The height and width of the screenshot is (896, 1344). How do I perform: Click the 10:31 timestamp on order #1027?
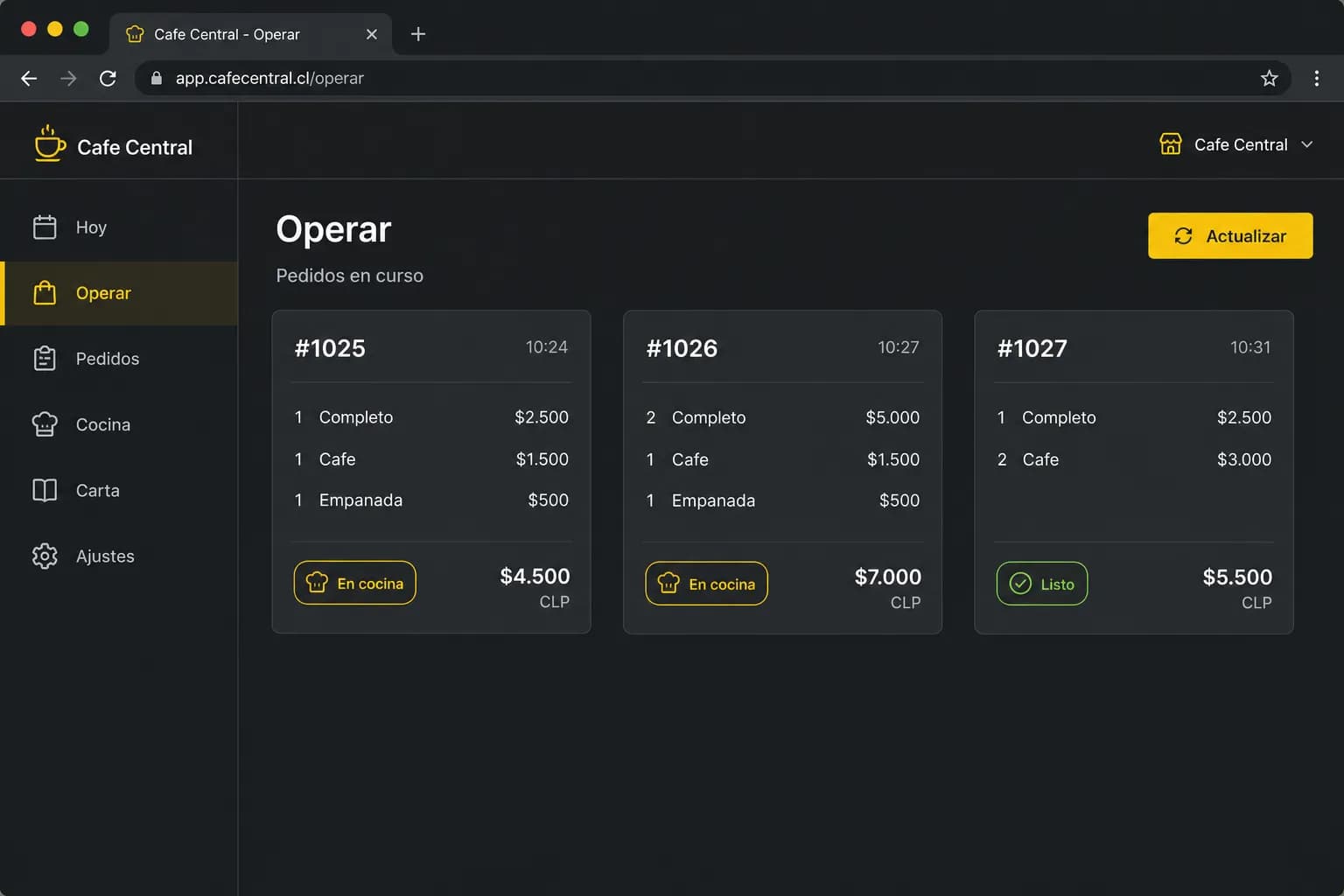(x=1250, y=347)
